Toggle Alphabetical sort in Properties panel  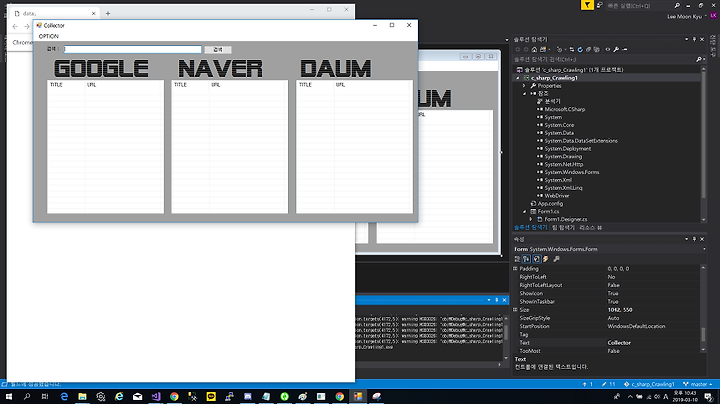click(526, 259)
